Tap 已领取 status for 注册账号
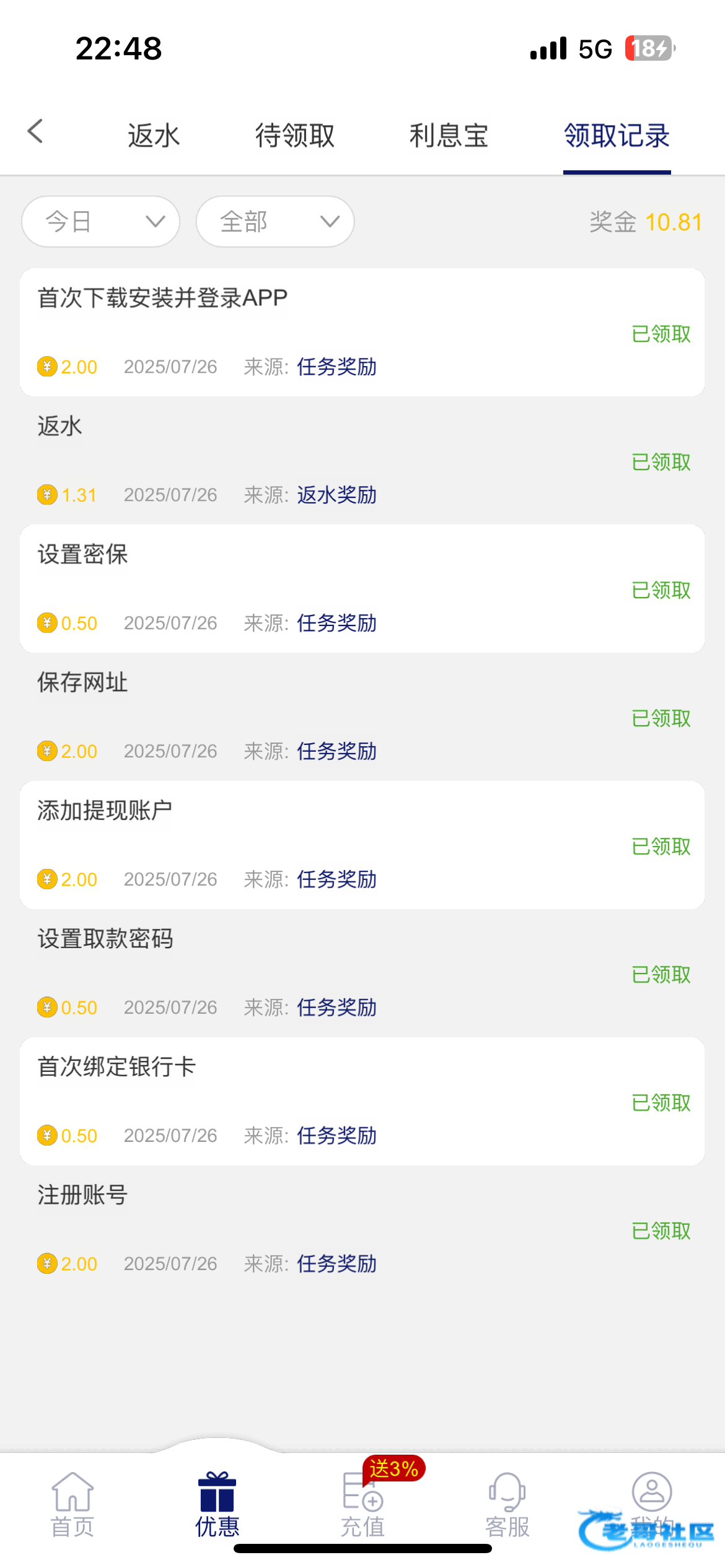 661,1231
